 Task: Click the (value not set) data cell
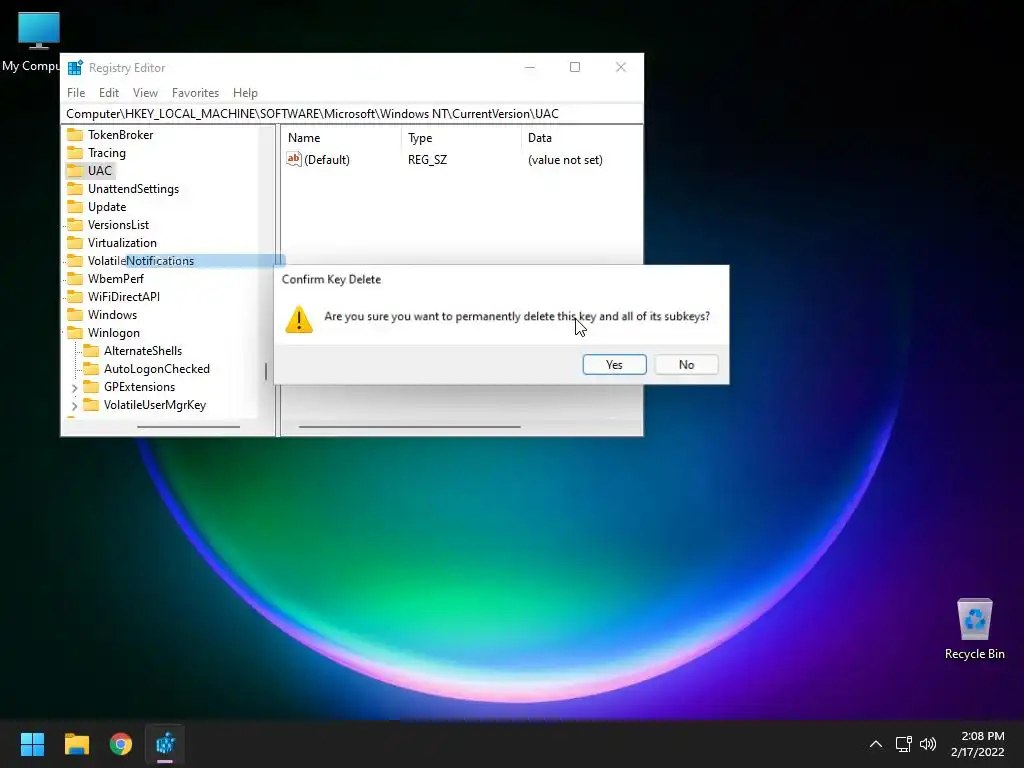pyautogui.click(x=565, y=160)
